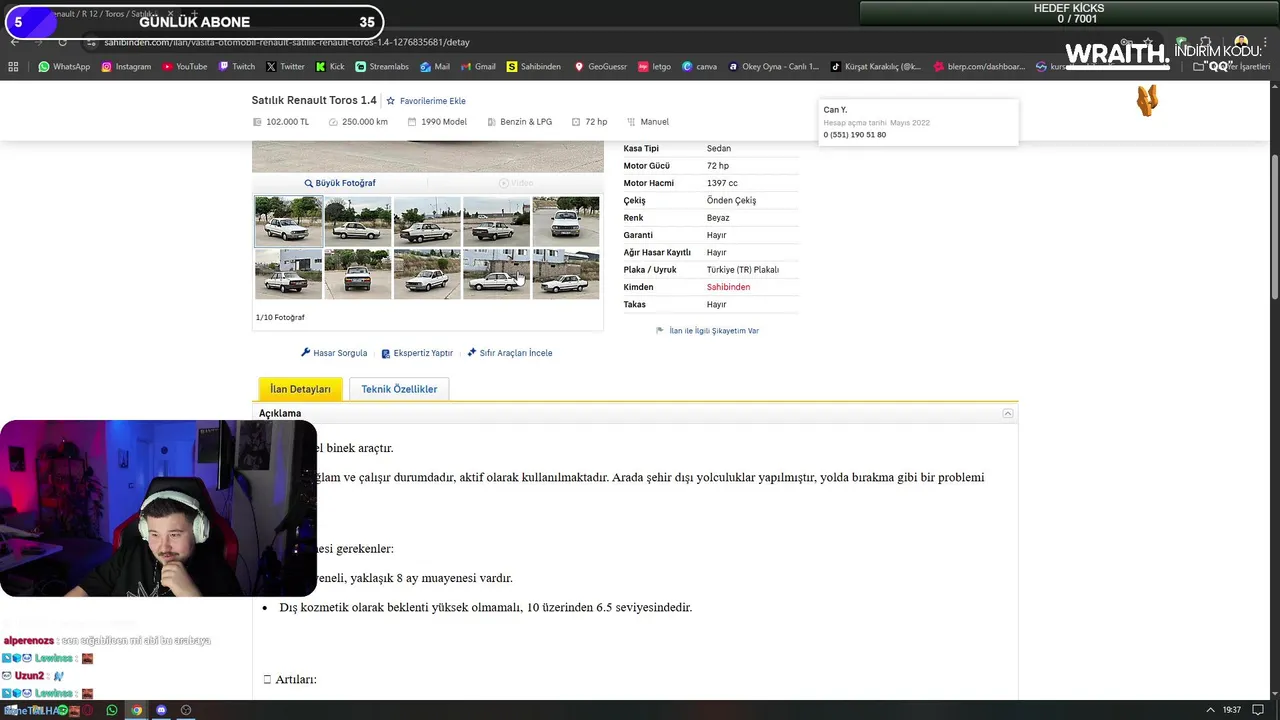1280x720 pixels.
Task: Open the Mail bookmark
Action: pos(435,67)
